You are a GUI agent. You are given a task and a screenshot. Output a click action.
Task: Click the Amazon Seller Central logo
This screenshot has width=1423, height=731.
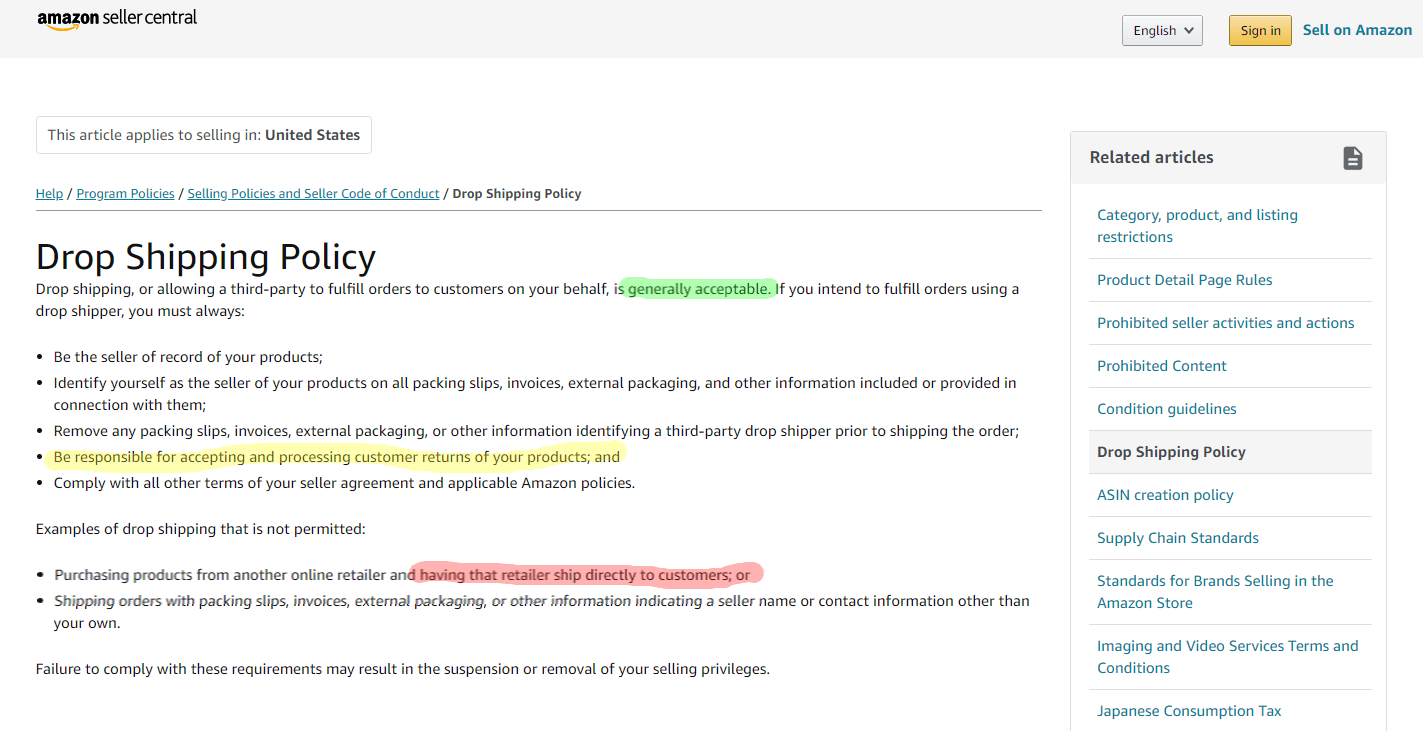pyautogui.click(x=117, y=20)
